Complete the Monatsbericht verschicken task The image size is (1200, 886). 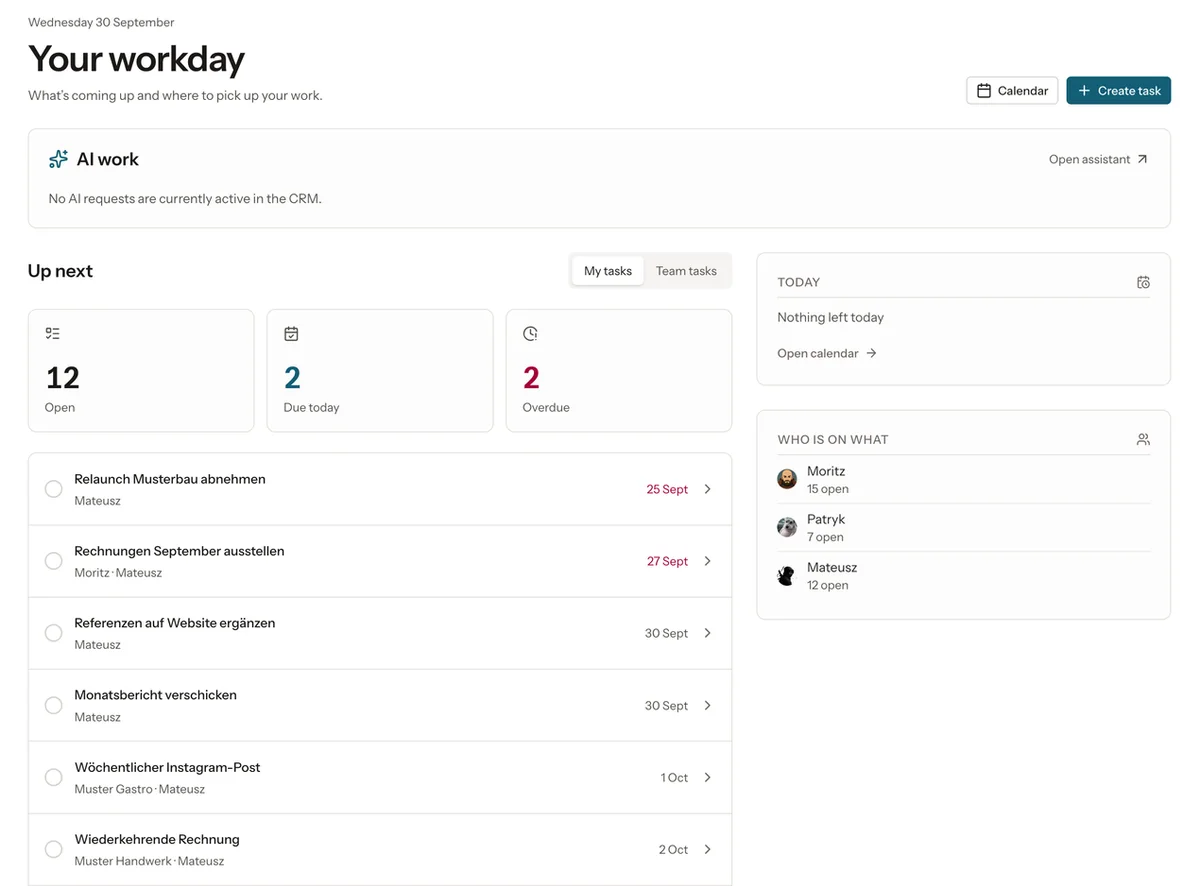click(54, 705)
